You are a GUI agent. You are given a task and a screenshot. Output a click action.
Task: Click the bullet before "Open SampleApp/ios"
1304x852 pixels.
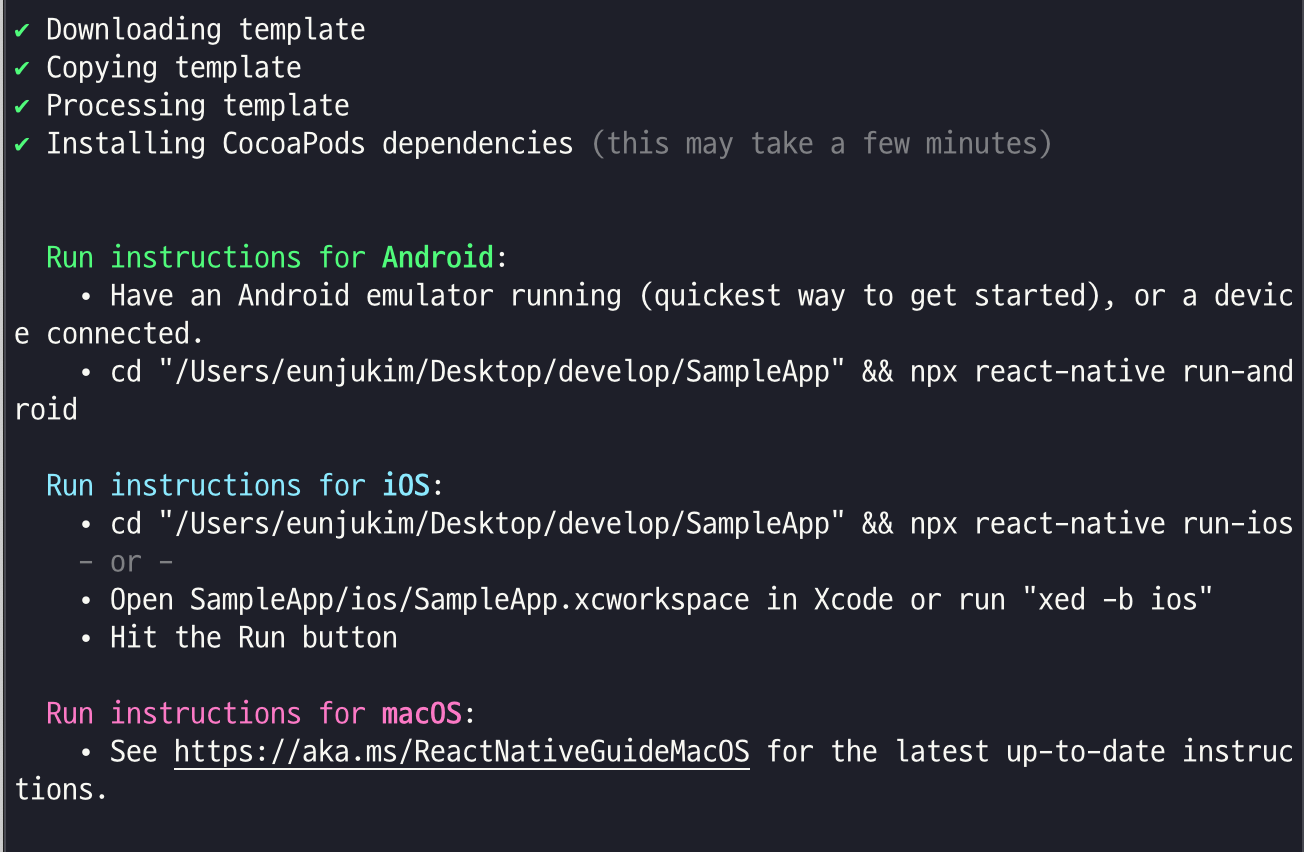[x=87, y=600]
